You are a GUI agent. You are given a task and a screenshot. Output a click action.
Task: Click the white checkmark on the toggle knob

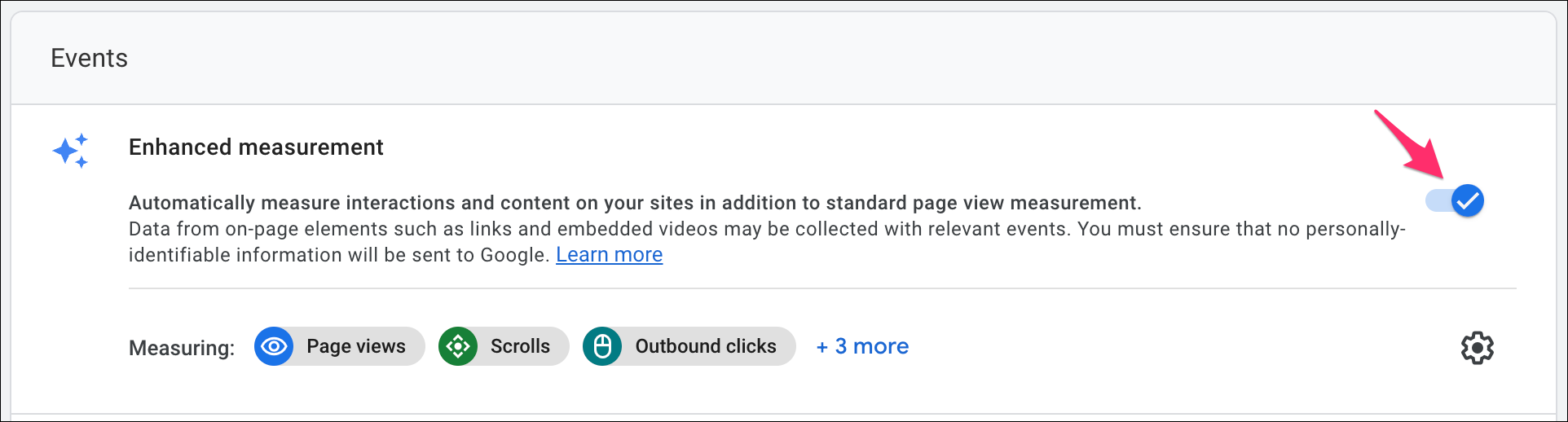click(x=1468, y=200)
